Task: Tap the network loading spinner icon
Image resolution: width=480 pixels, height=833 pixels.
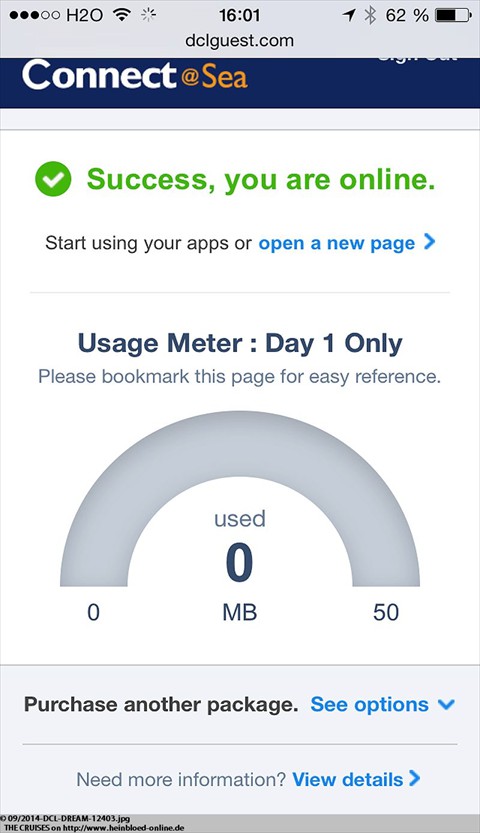Action: click(x=149, y=15)
